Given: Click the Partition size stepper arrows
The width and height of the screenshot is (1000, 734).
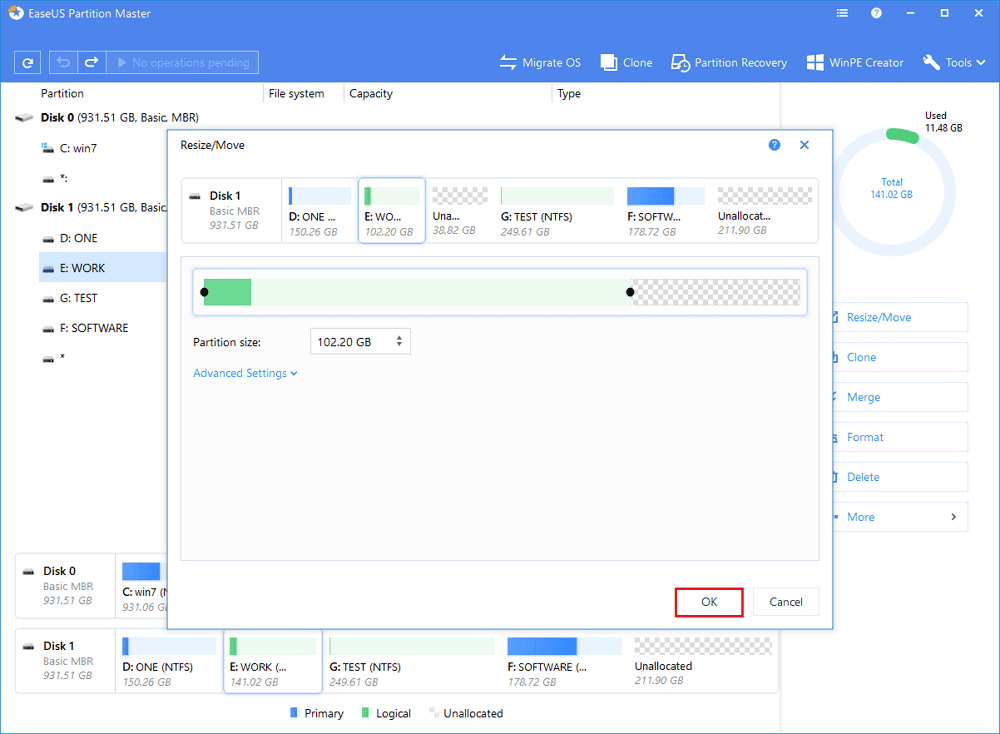Looking at the screenshot, I should point(399,342).
